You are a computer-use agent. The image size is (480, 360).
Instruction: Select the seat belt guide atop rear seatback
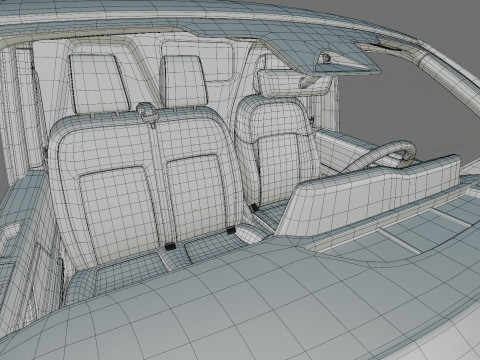[x=147, y=113]
